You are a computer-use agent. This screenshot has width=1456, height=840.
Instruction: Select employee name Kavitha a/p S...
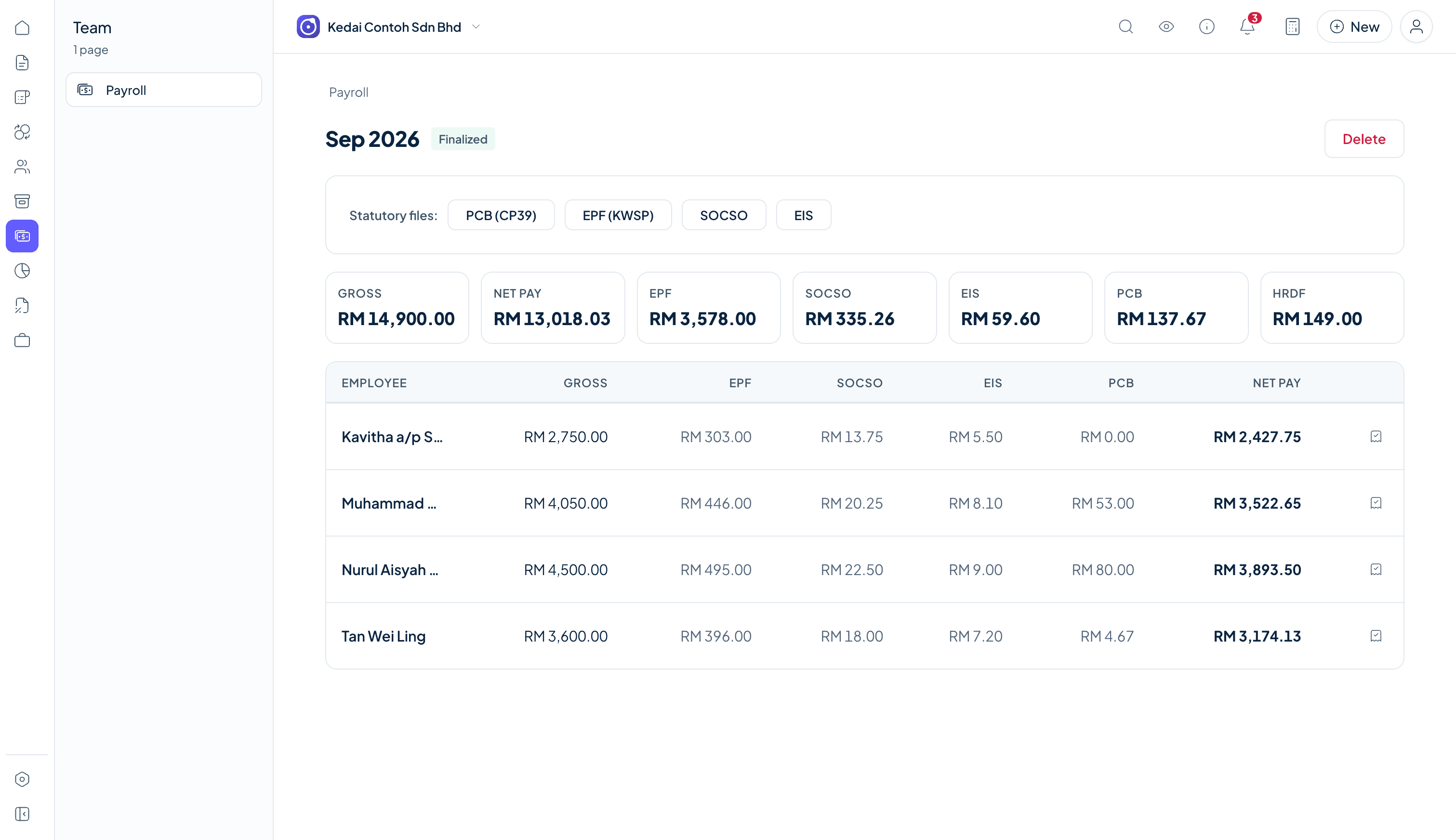click(392, 437)
